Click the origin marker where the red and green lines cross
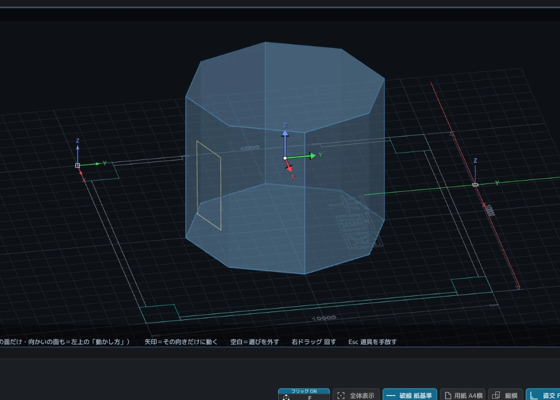Image resolution: width=560 pixels, height=400 pixels. [475, 185]
